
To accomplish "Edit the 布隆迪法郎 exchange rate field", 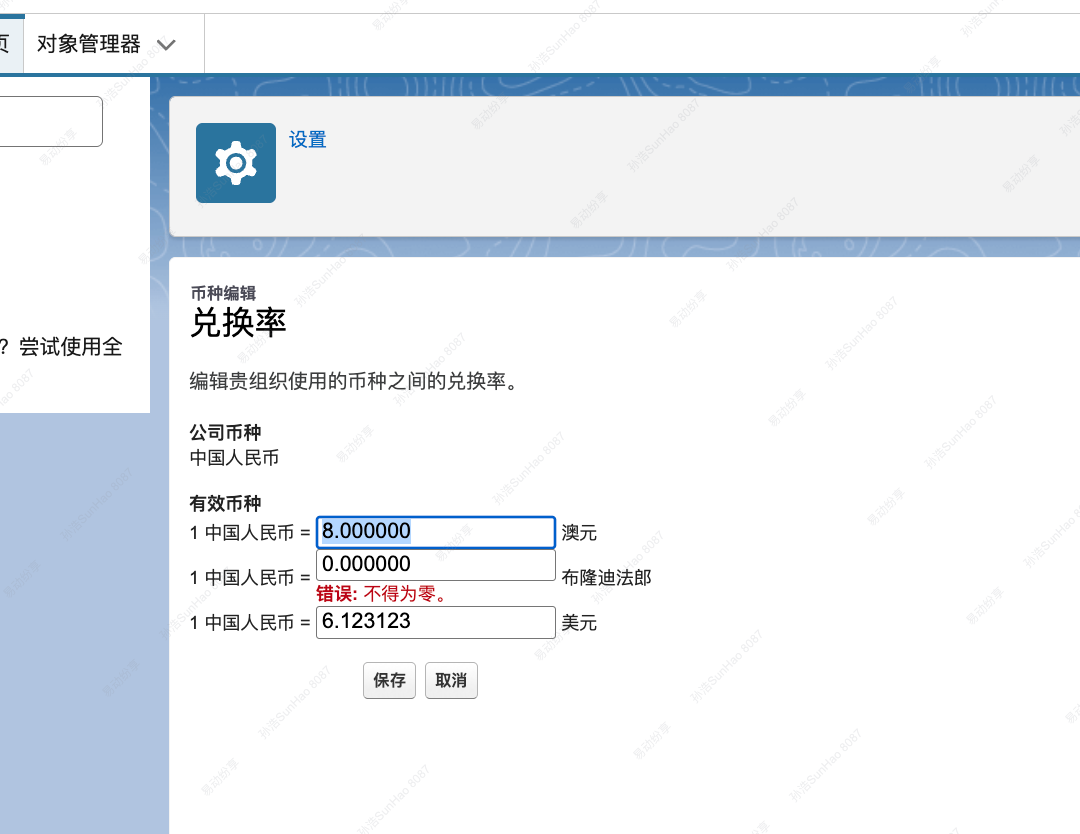I will click(435, 565).
